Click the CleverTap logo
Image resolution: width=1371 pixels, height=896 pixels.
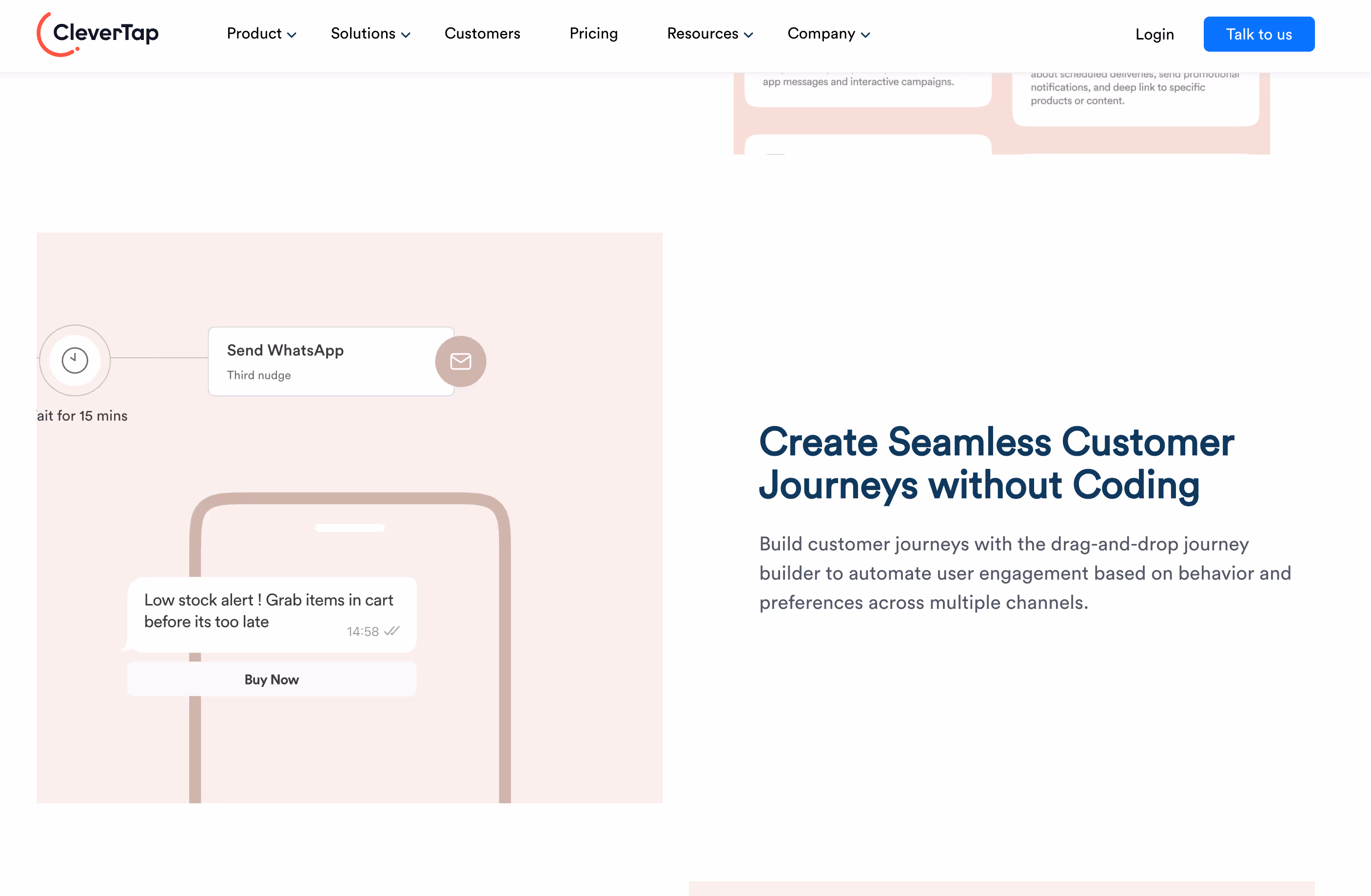[x=98, y=34]
